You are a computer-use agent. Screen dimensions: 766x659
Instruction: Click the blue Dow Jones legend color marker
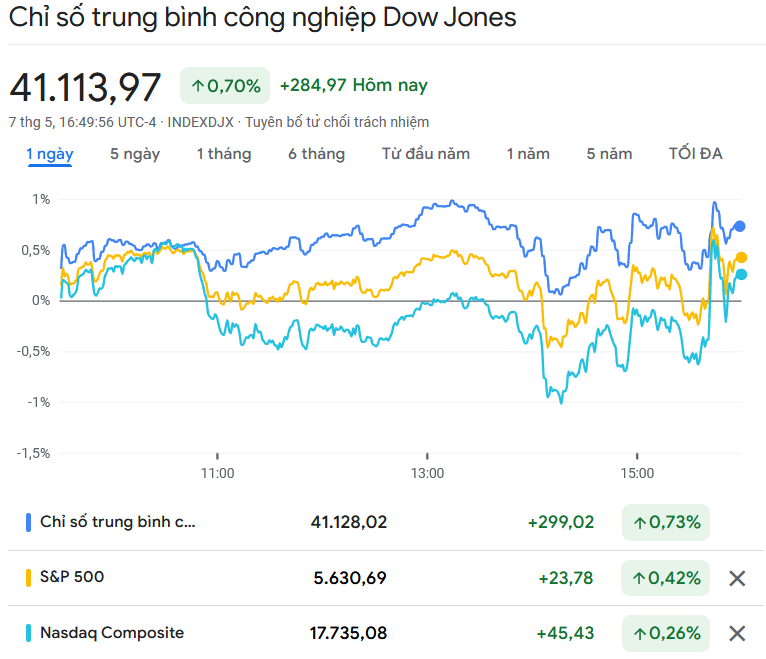28,522
